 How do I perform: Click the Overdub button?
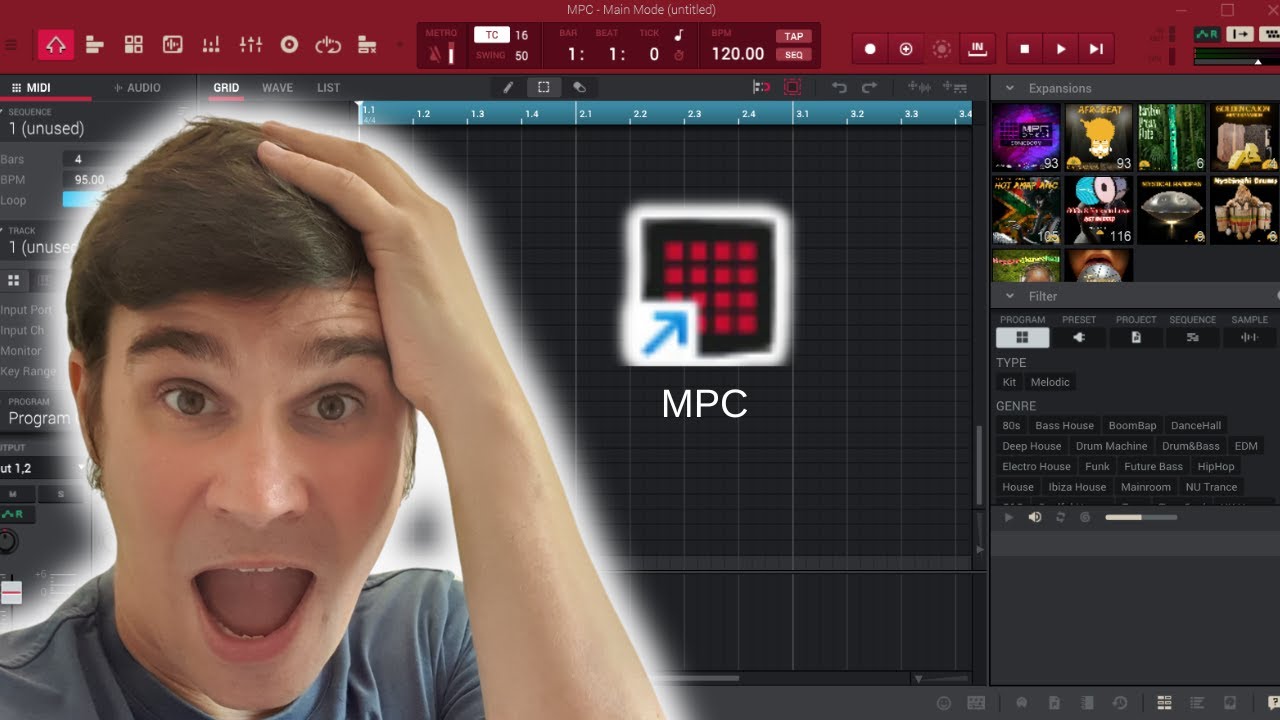tap(906, 48)
